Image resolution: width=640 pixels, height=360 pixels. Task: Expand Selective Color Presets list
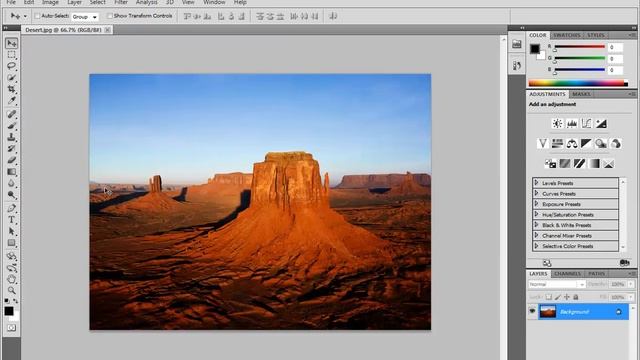click(x=536, y=246)
